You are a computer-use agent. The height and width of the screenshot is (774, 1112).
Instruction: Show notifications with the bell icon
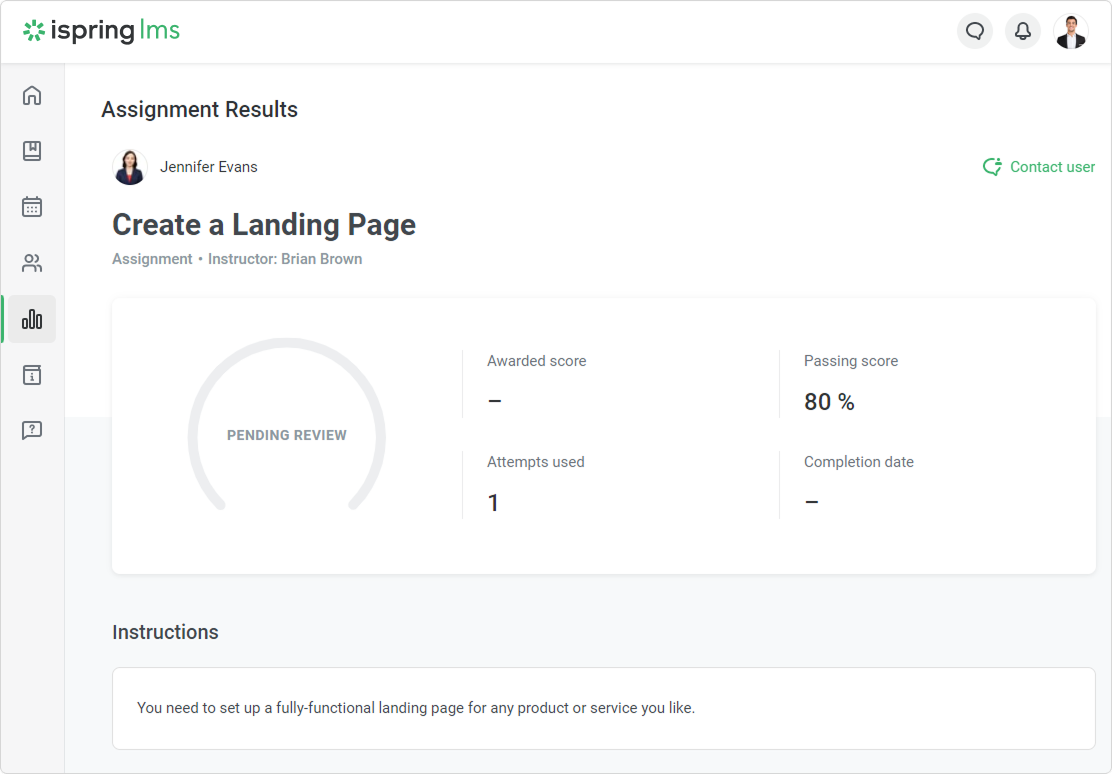[1023, 31]
